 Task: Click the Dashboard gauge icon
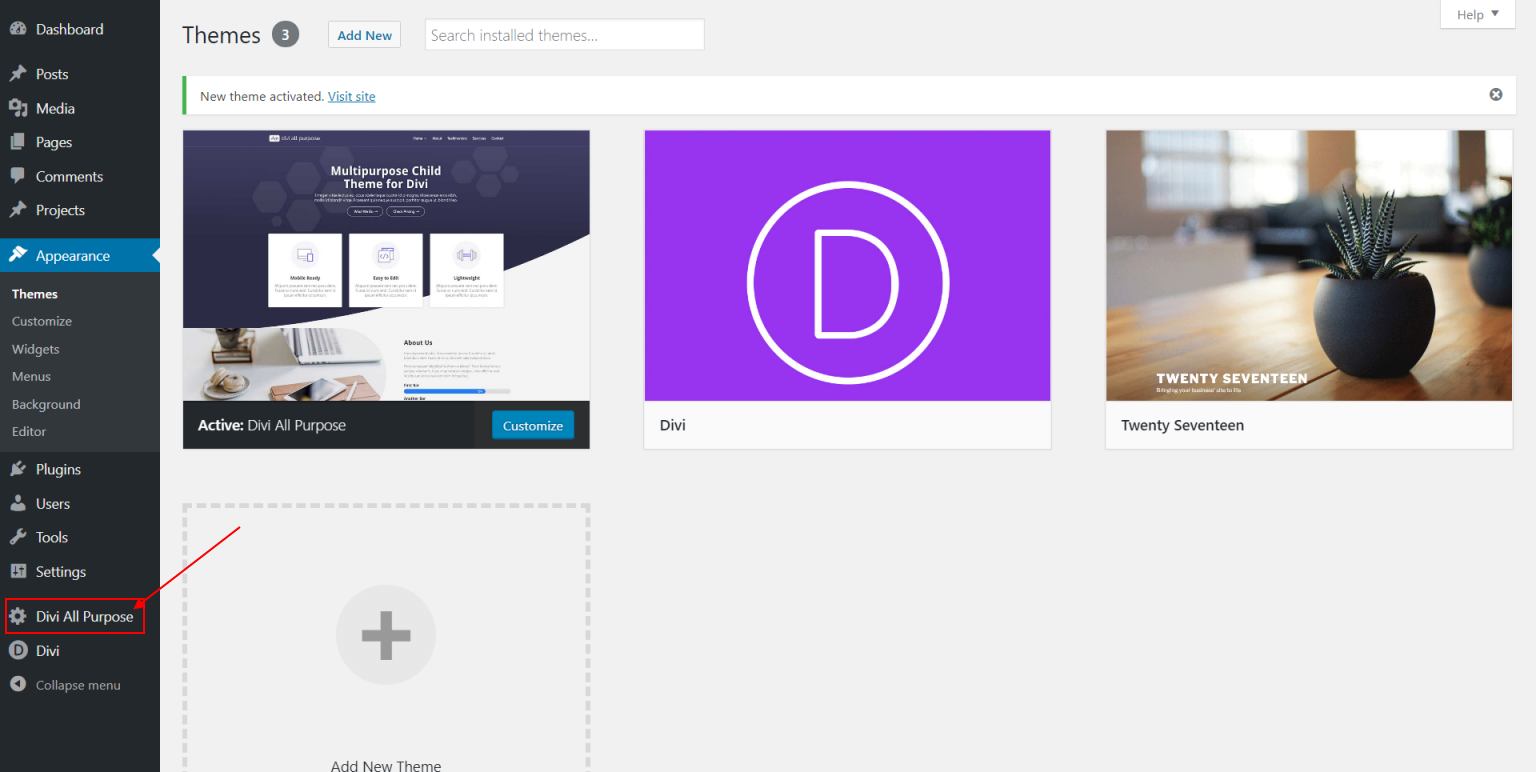18,29
